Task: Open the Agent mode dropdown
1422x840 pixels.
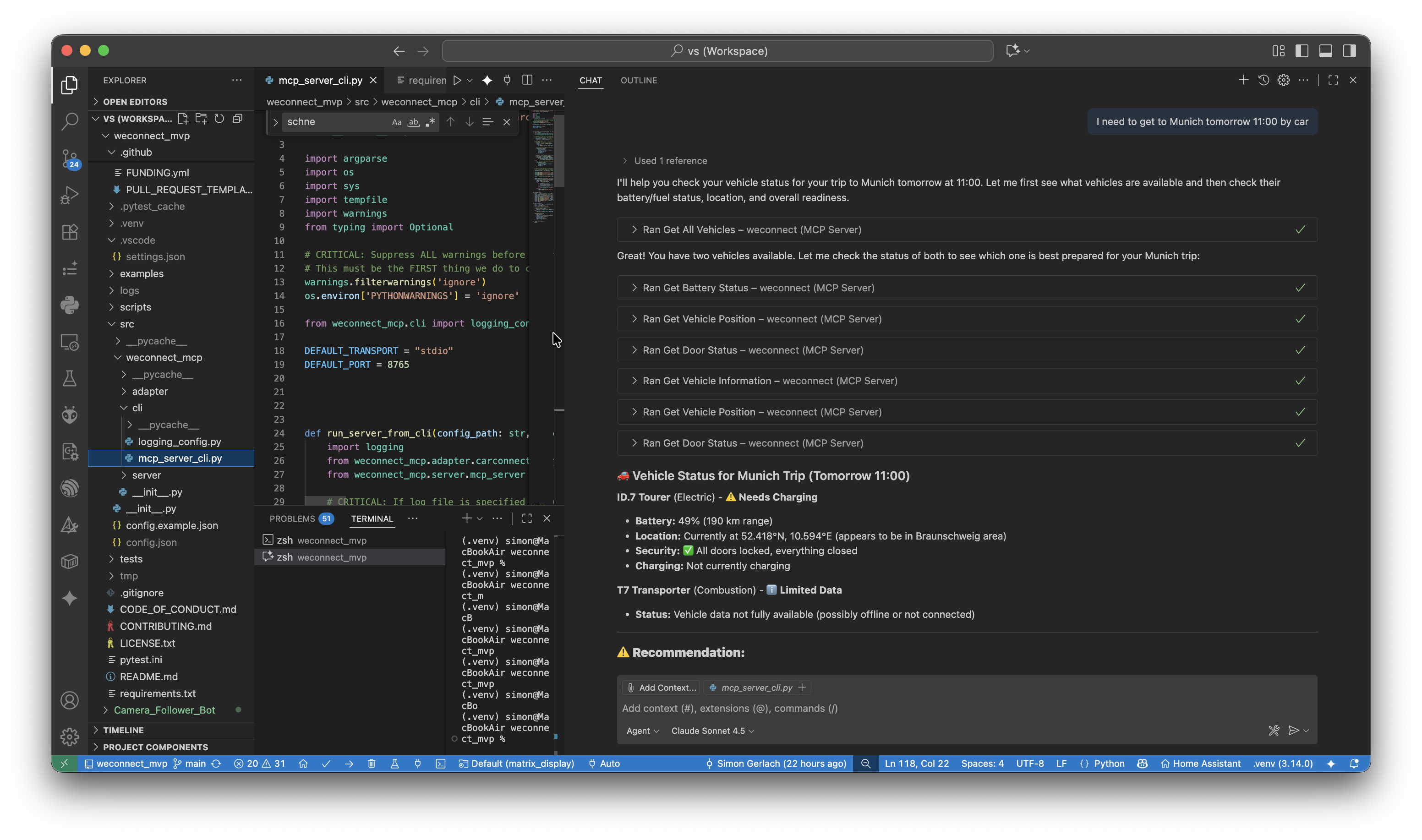Action: 642,731
